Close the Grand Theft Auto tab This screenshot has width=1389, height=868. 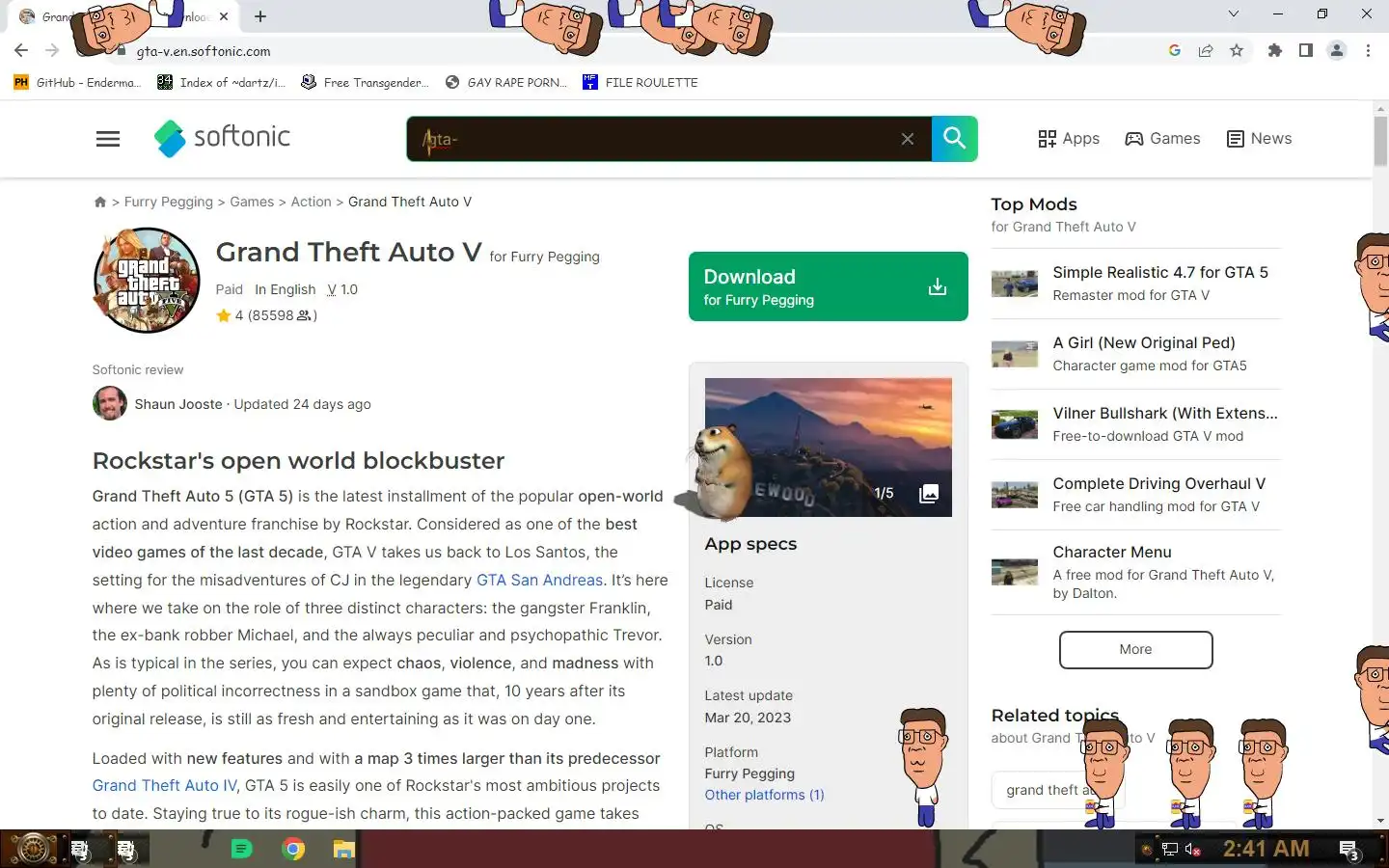pos(224,16)
